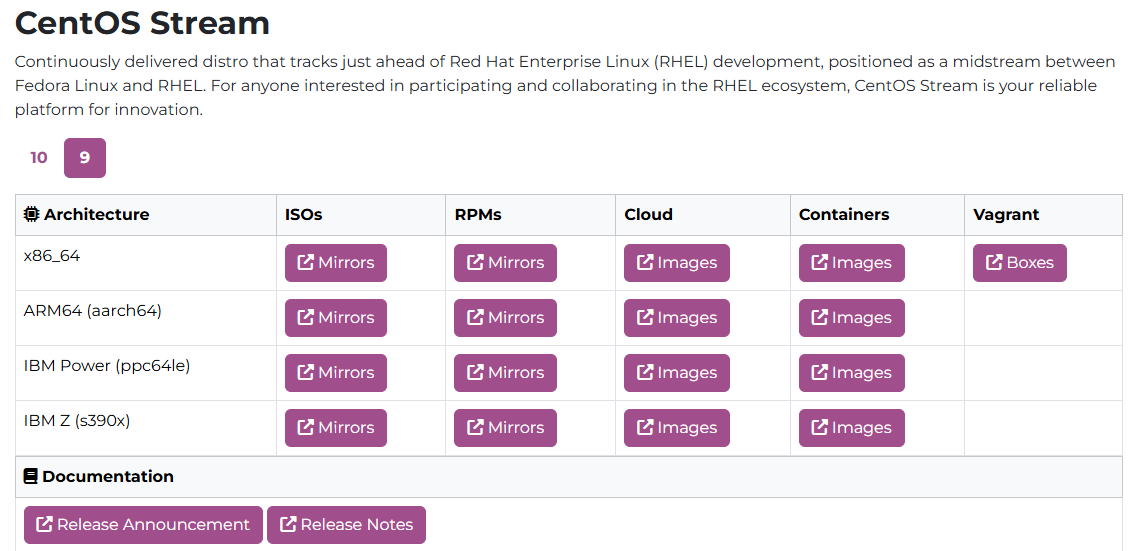Image resolution: width=1132 pixels, height=551 pixels.
Task: Open IBM Power Cloud Images
Action: (x=677, y=373)
